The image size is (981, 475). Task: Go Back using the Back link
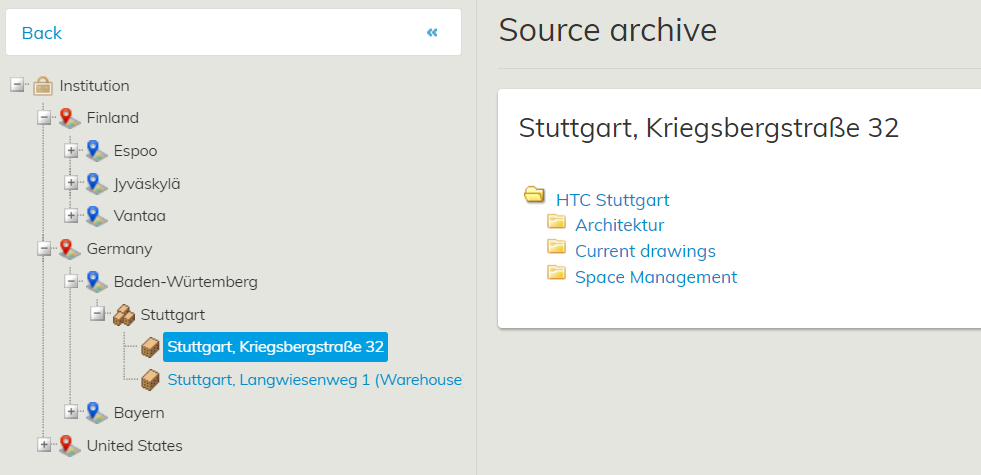click(42, 33)
